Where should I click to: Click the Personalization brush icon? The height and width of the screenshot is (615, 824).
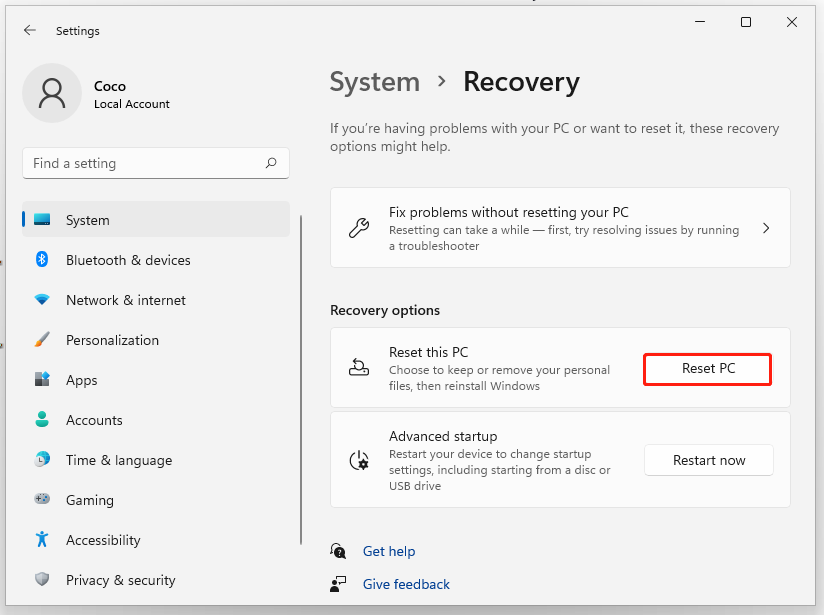pyautogui.click(x=41, y=340)
